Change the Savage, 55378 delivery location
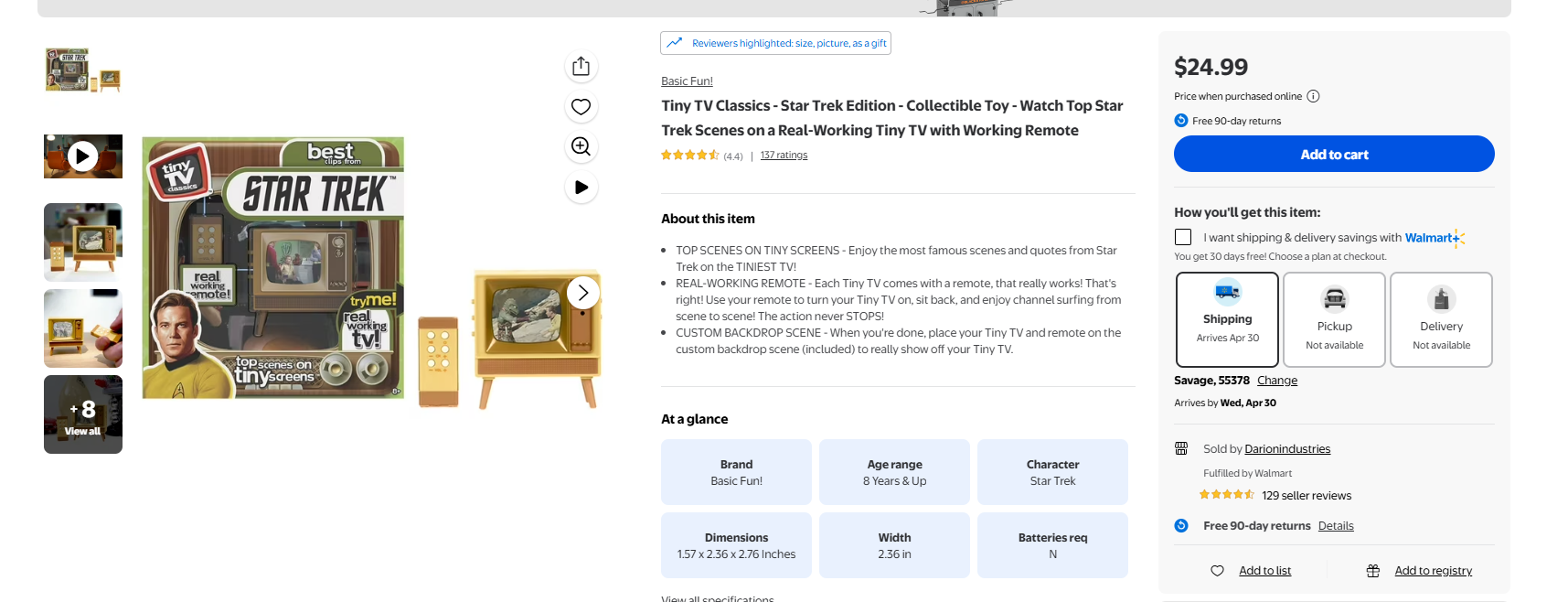1568x602 pixels. click(1277, 381)
